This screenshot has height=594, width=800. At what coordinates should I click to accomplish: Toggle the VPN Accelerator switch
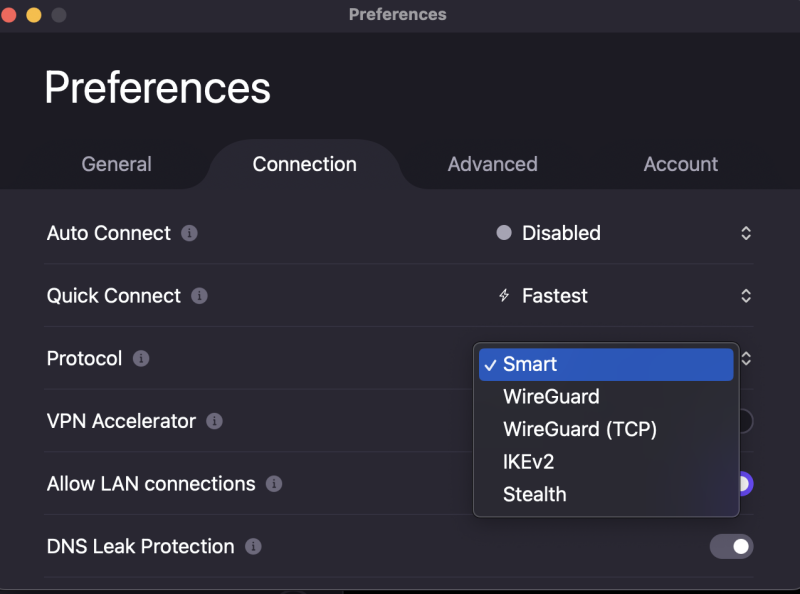pos(745,422)
